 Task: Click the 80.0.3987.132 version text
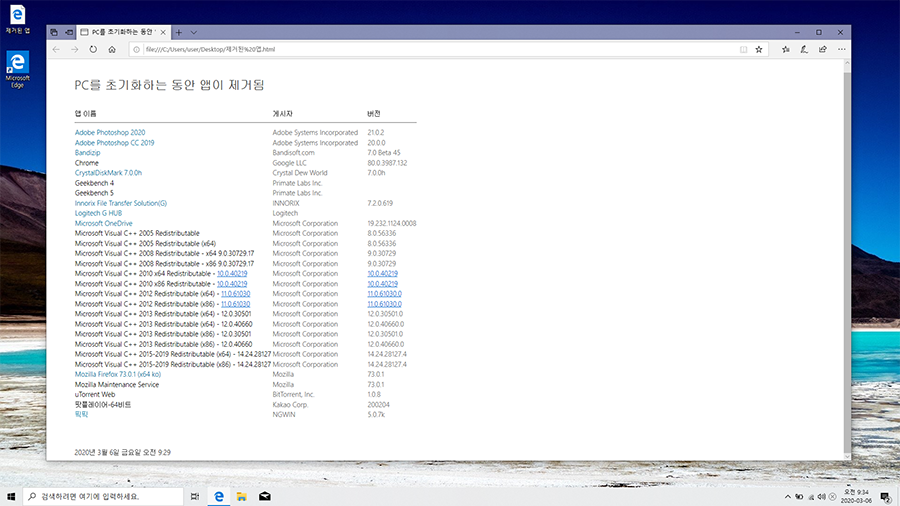[387, 163]
